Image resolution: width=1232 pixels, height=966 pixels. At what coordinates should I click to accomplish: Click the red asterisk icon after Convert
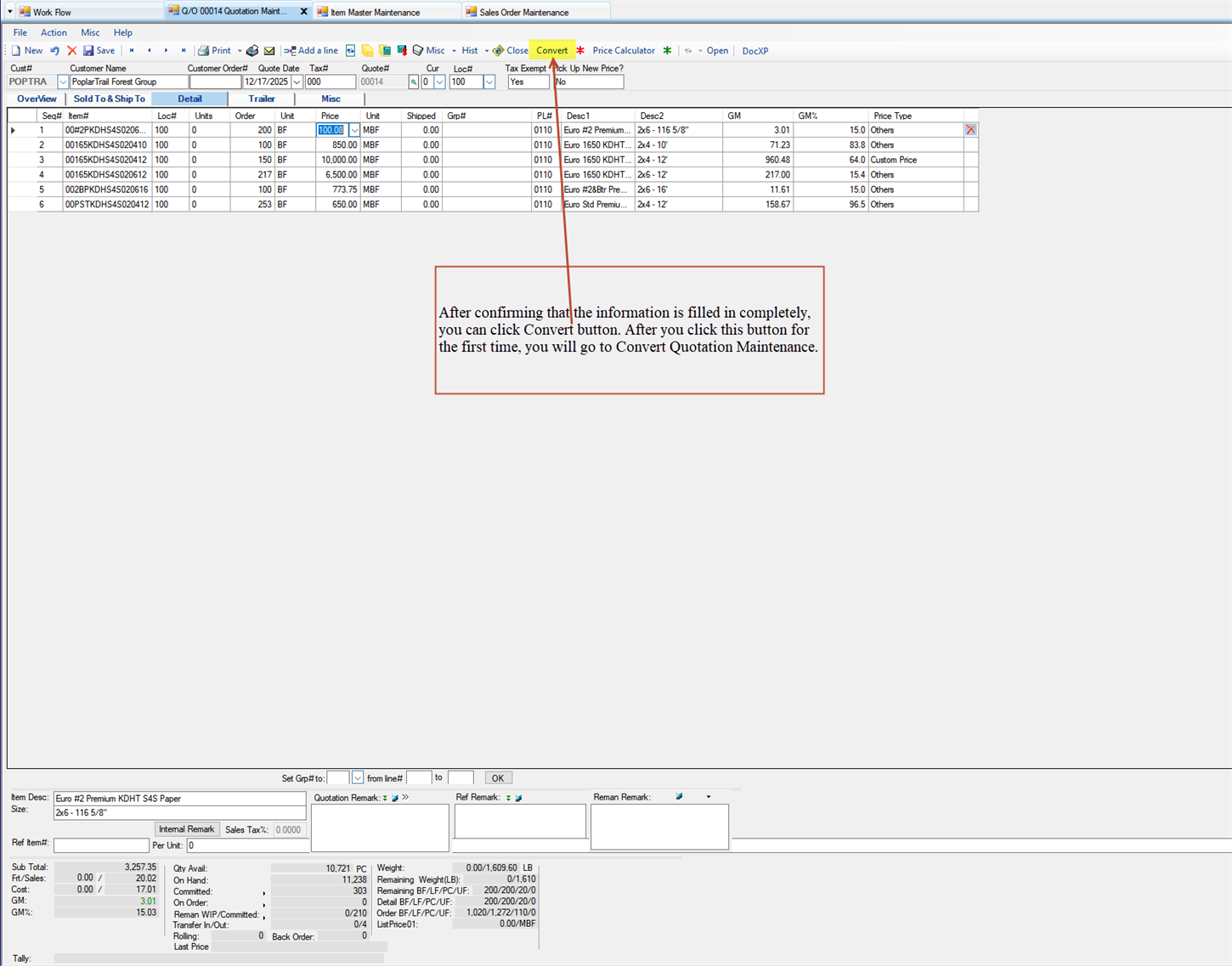580,51
